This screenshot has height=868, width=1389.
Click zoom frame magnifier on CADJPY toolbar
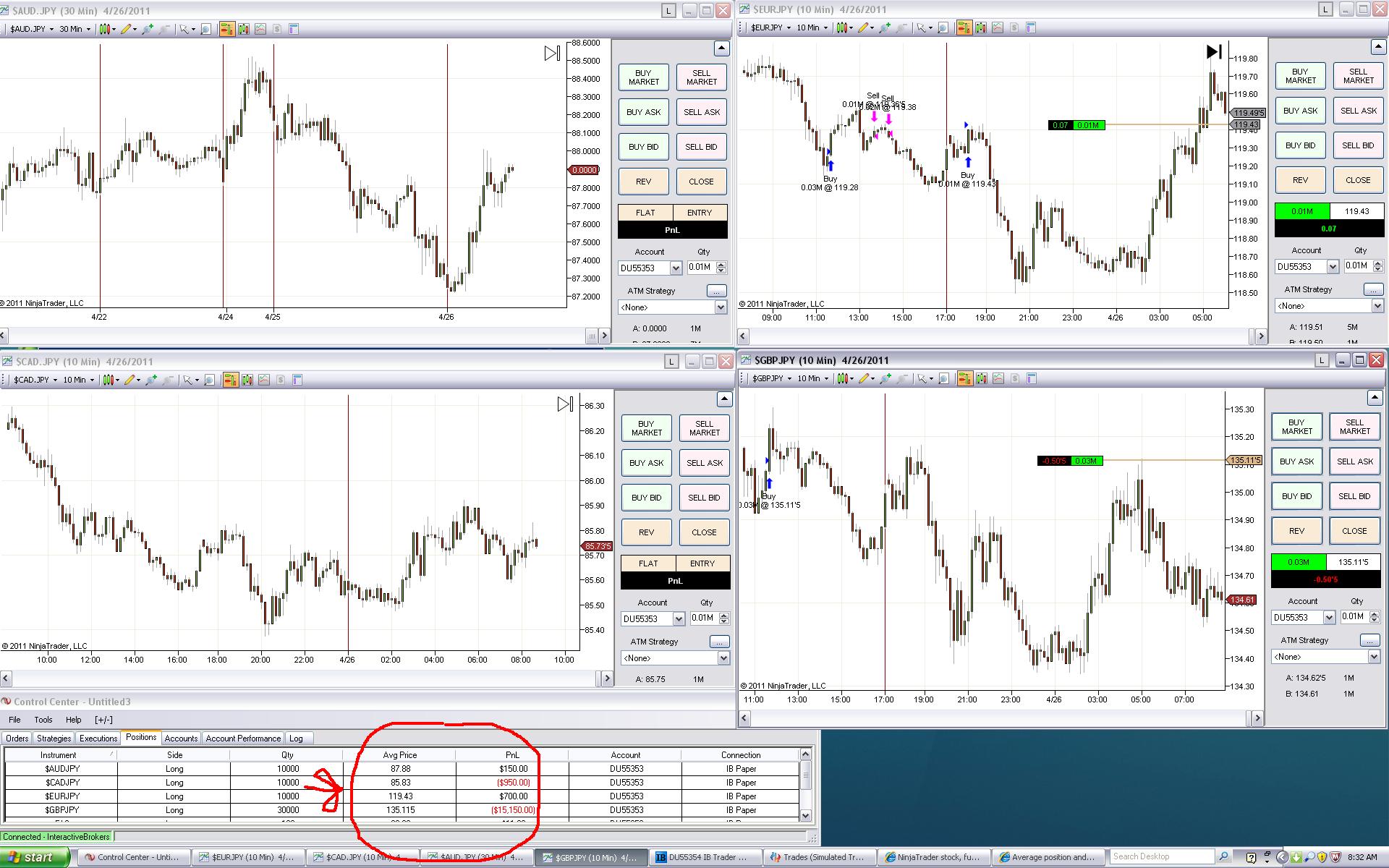[x=209, y=380]
